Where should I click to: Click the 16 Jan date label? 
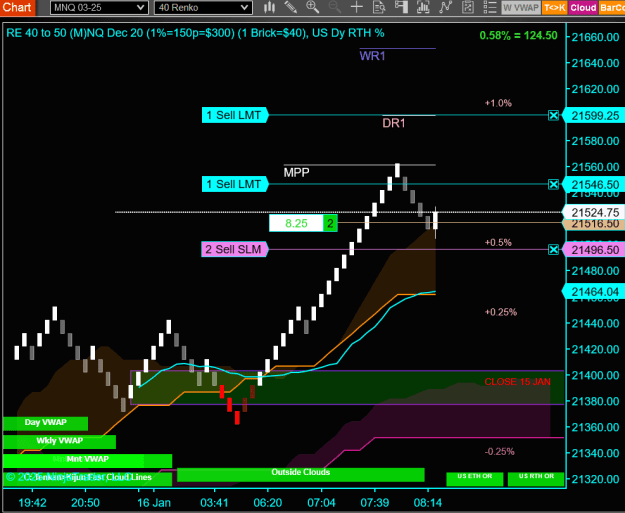point(154,503)
